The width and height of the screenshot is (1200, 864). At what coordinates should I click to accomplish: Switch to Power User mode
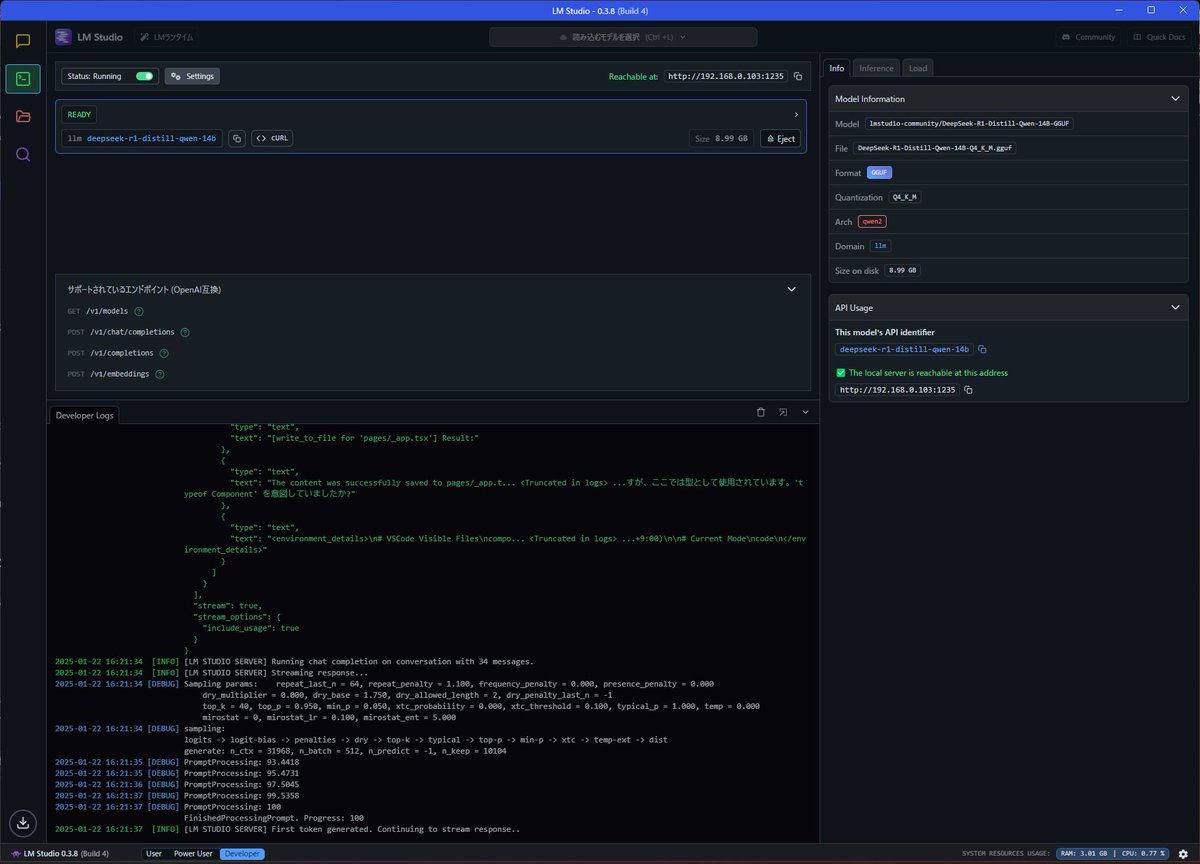tap(193, 853)
